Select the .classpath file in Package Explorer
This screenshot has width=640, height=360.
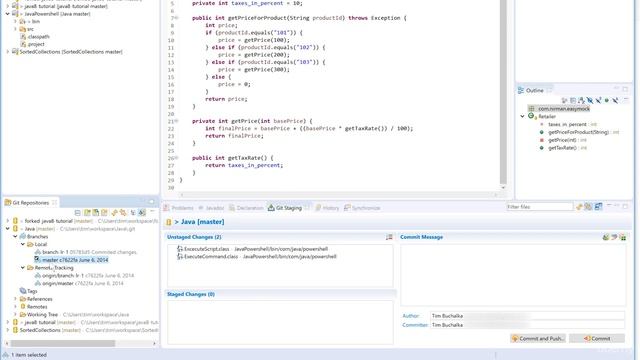(35, 36)
